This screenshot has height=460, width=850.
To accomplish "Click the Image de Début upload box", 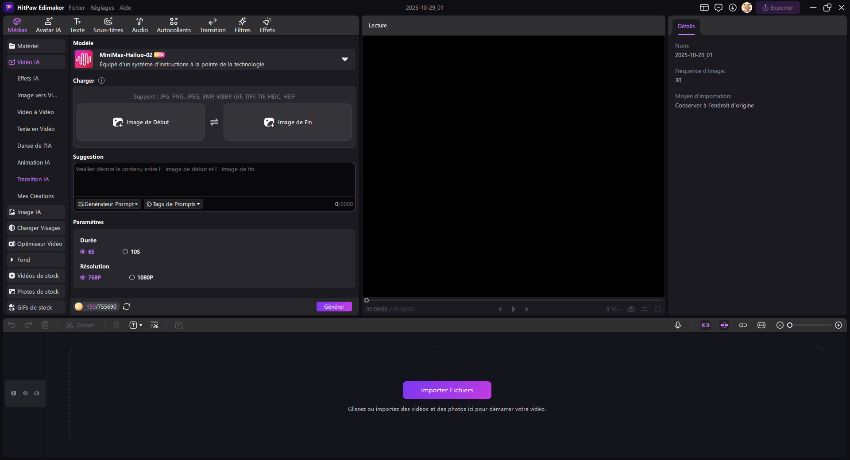I will 140,122.
